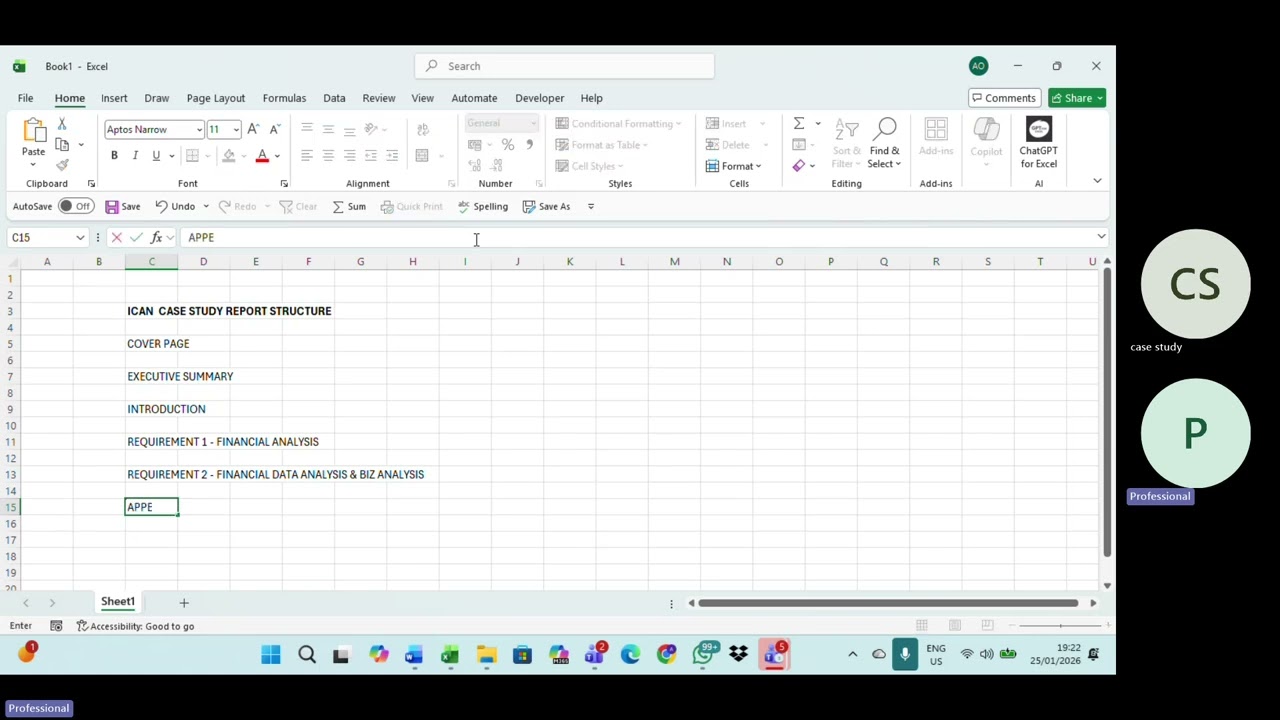Screen dimensions: 1280x720
Task: Open the Windows Start menu
Action: (x=271, y=655)
